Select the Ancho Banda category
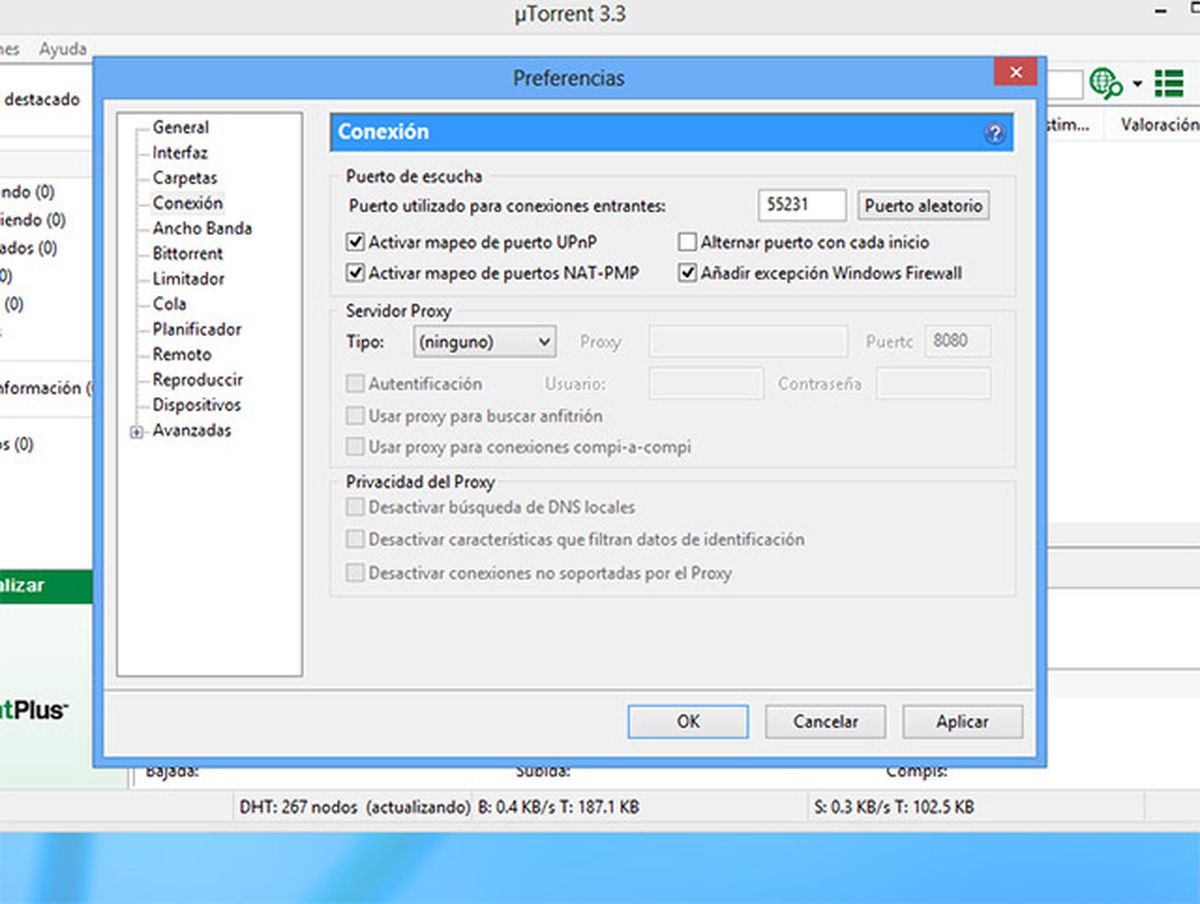This screenshot has height=904, width=1200. pos(200,228)
